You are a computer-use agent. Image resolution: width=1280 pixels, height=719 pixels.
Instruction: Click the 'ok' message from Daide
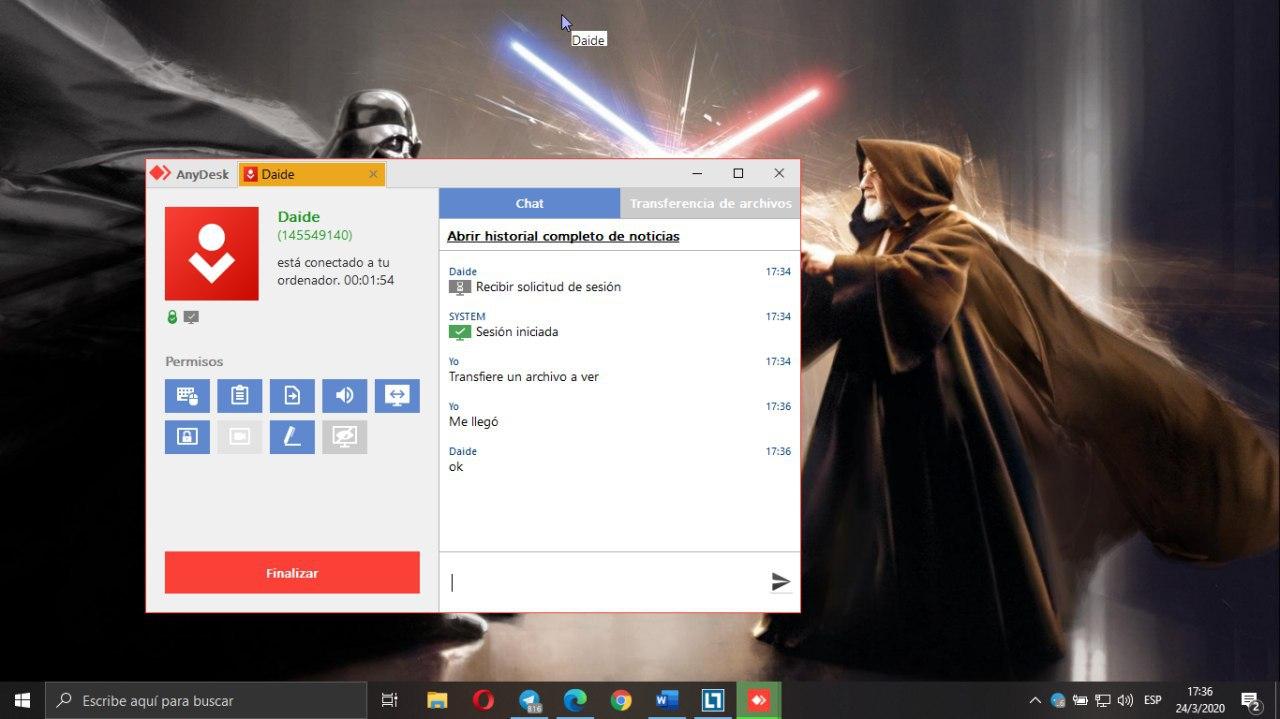click(x=456, y=467)
